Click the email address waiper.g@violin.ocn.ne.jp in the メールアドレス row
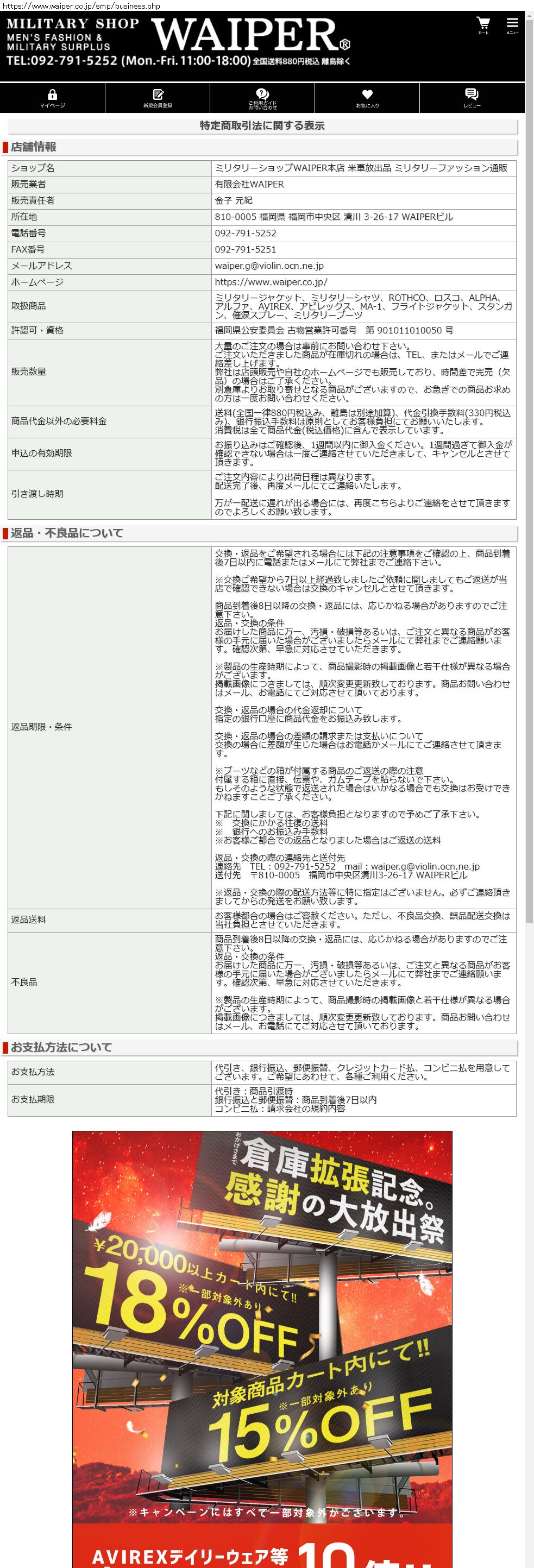Viewport: 534px width, 1568px height. click(x=269, y=266)
